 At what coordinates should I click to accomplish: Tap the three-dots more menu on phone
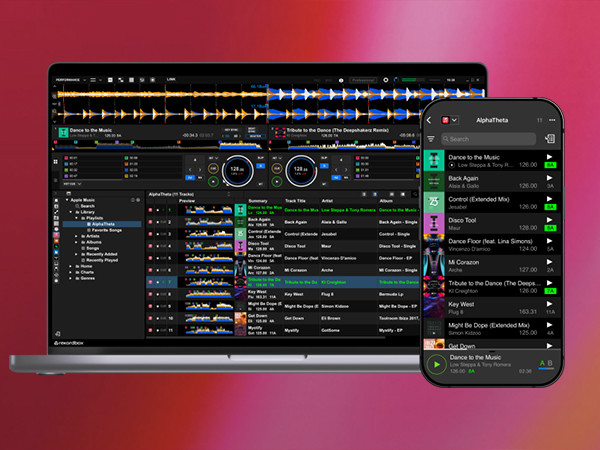coord(552,120)
